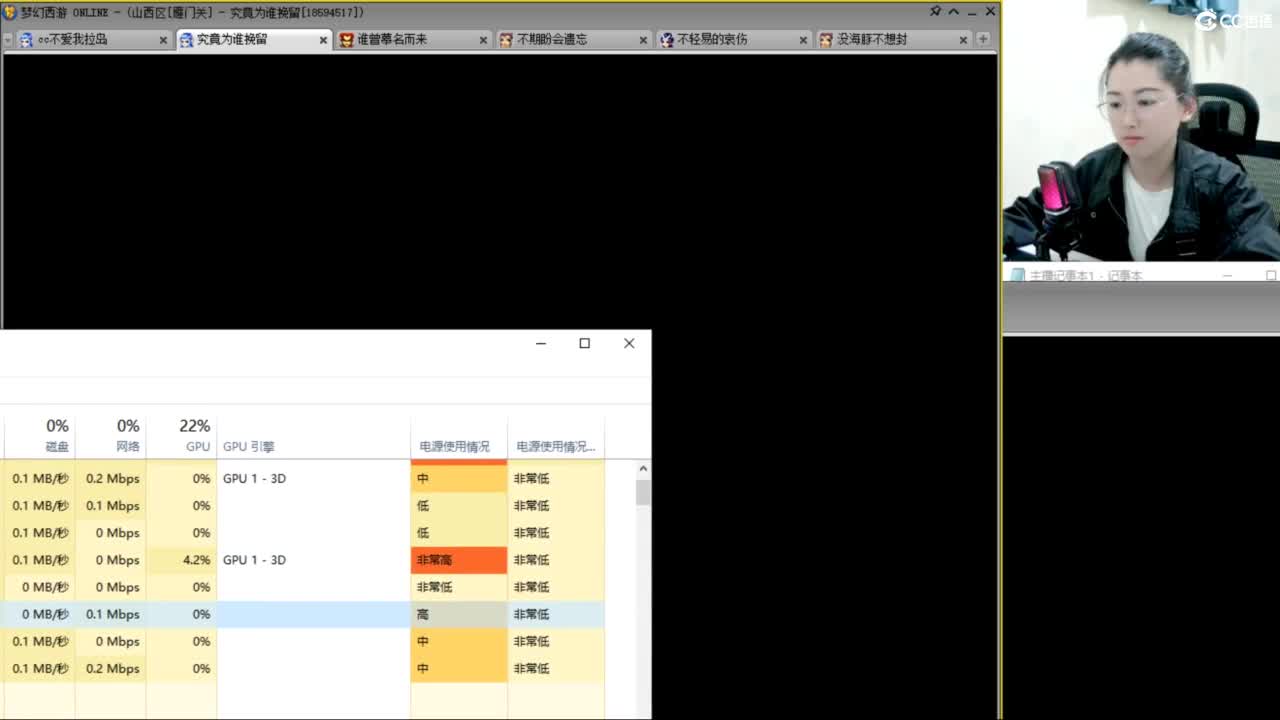Close the 梦幻西游 game window
The width and height of the screenshot is (1280, 720).
coord(990,11)
